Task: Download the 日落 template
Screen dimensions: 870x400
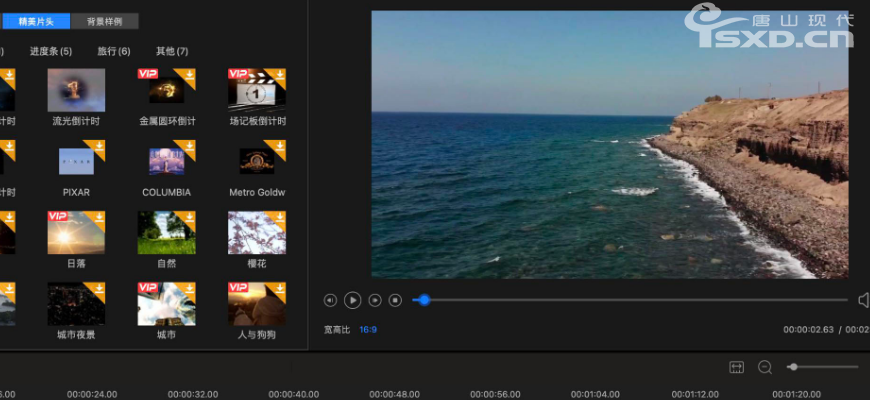Action: [99, 217]
